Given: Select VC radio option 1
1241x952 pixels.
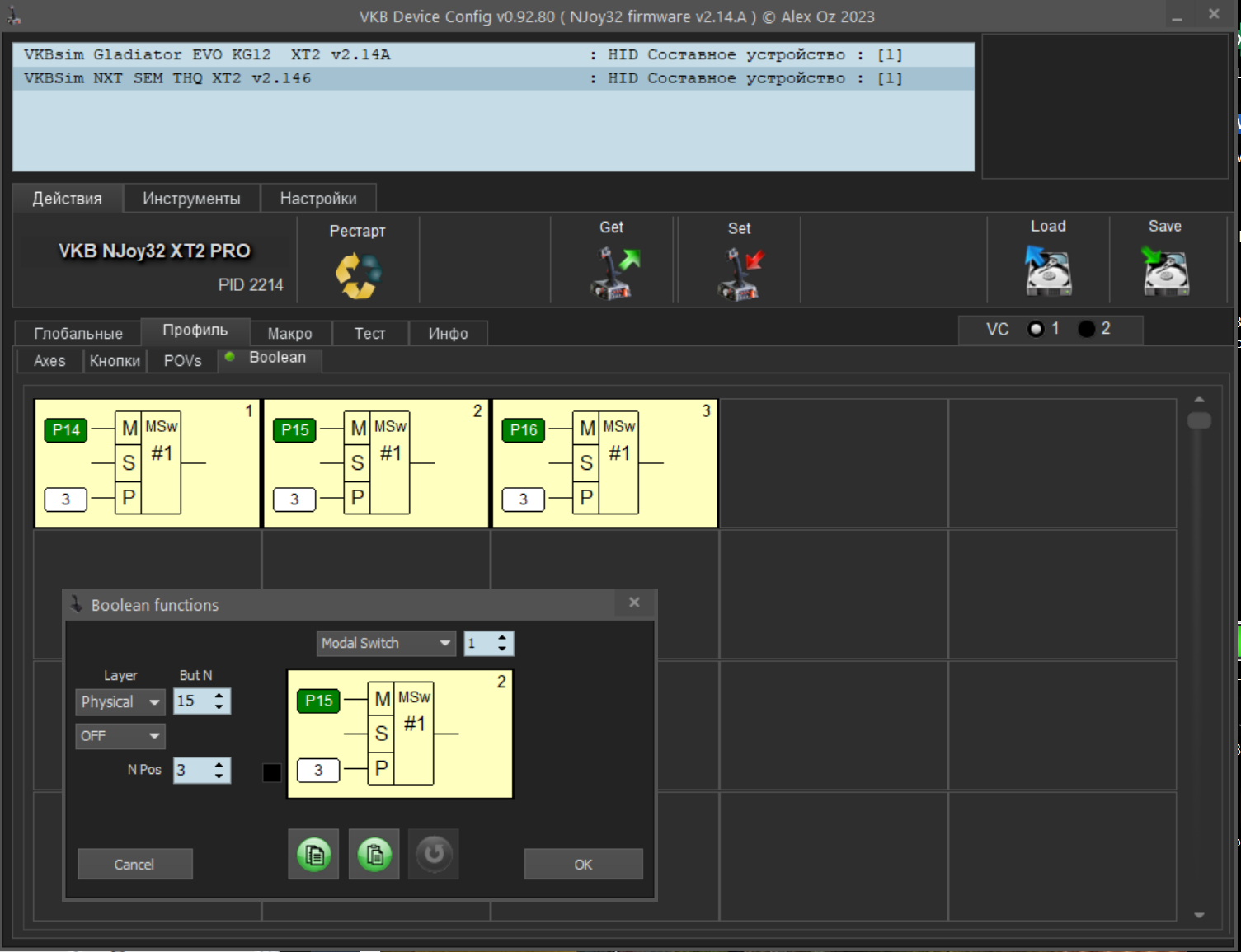Looking at the screenshot, I should [1037, 329].
